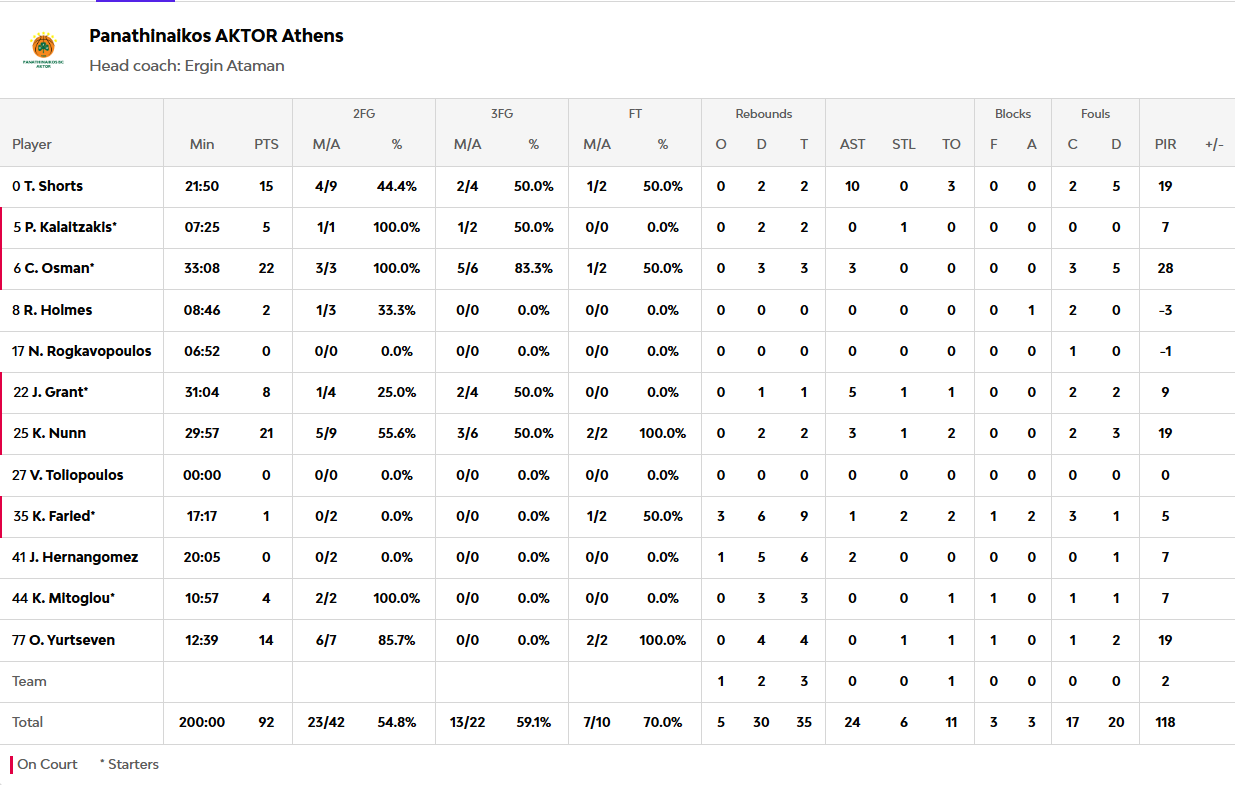Click the PTS column header
The height and width of the screenshot is (785, 1235).
[266, 144]
